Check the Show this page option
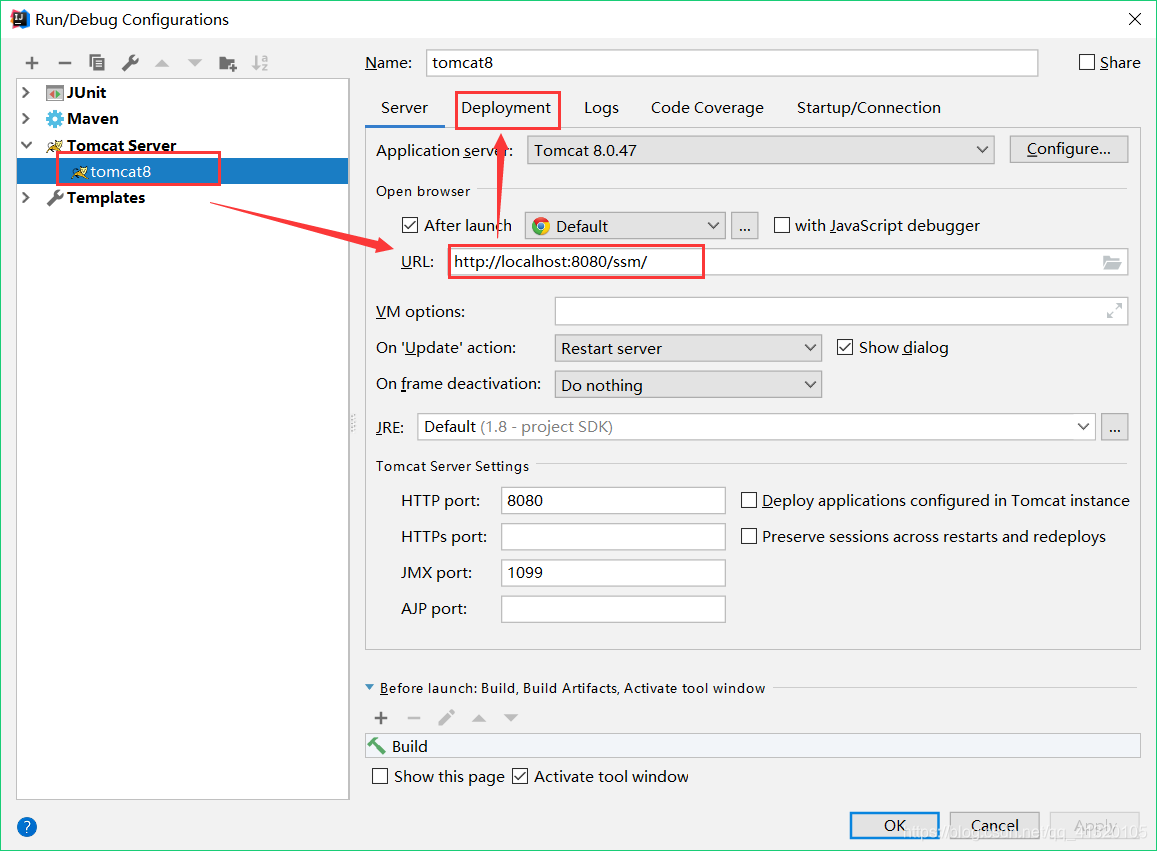1157x851 pixels. 380,776
